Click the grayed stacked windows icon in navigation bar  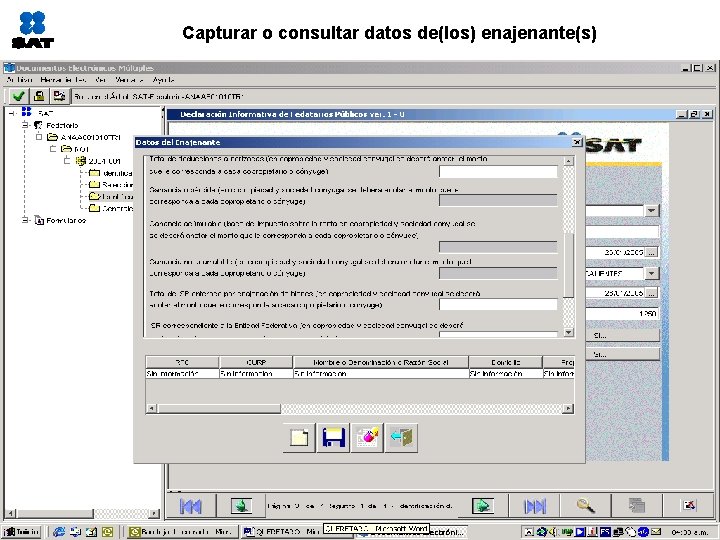(x=636, y=506)
